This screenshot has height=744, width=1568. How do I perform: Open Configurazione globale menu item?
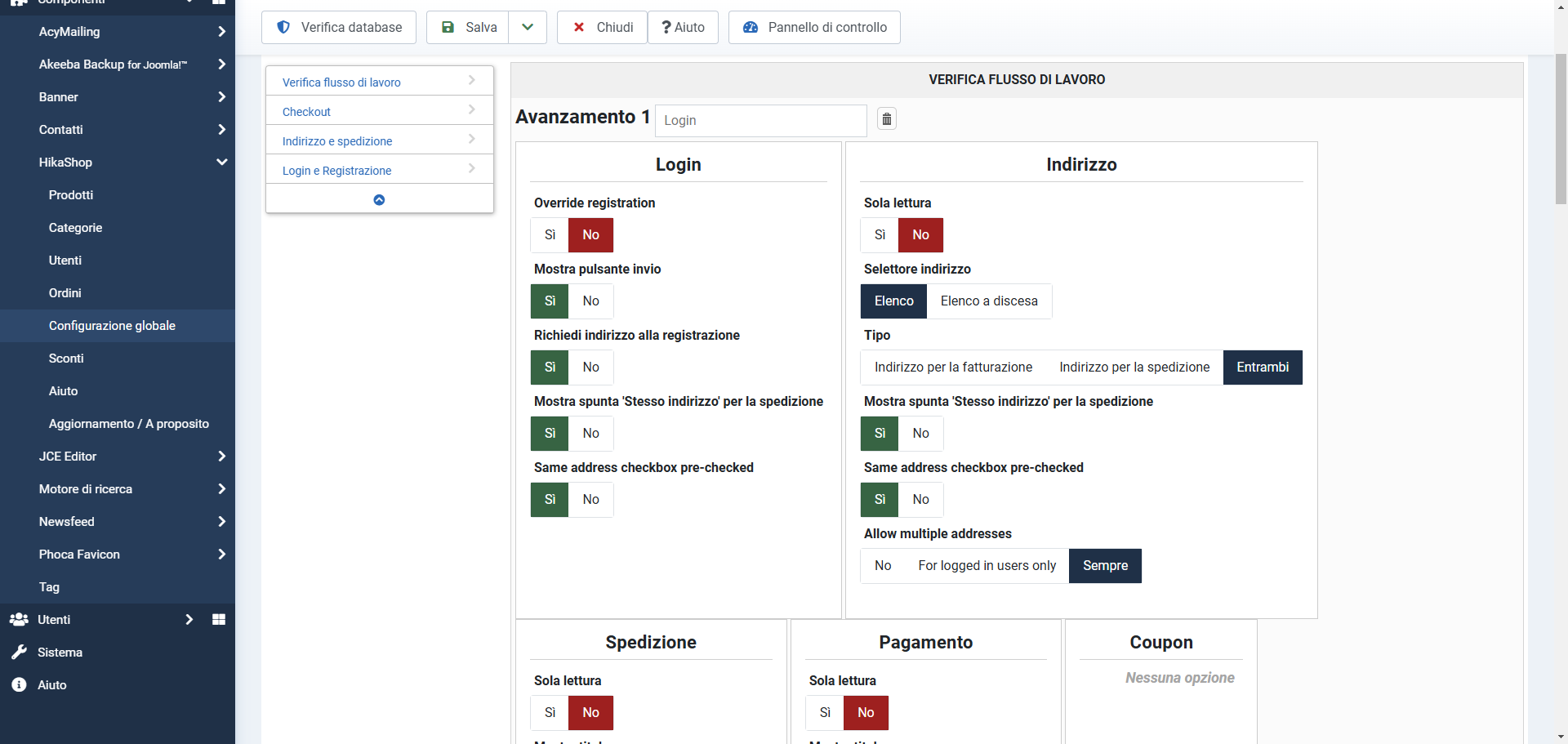118,326
